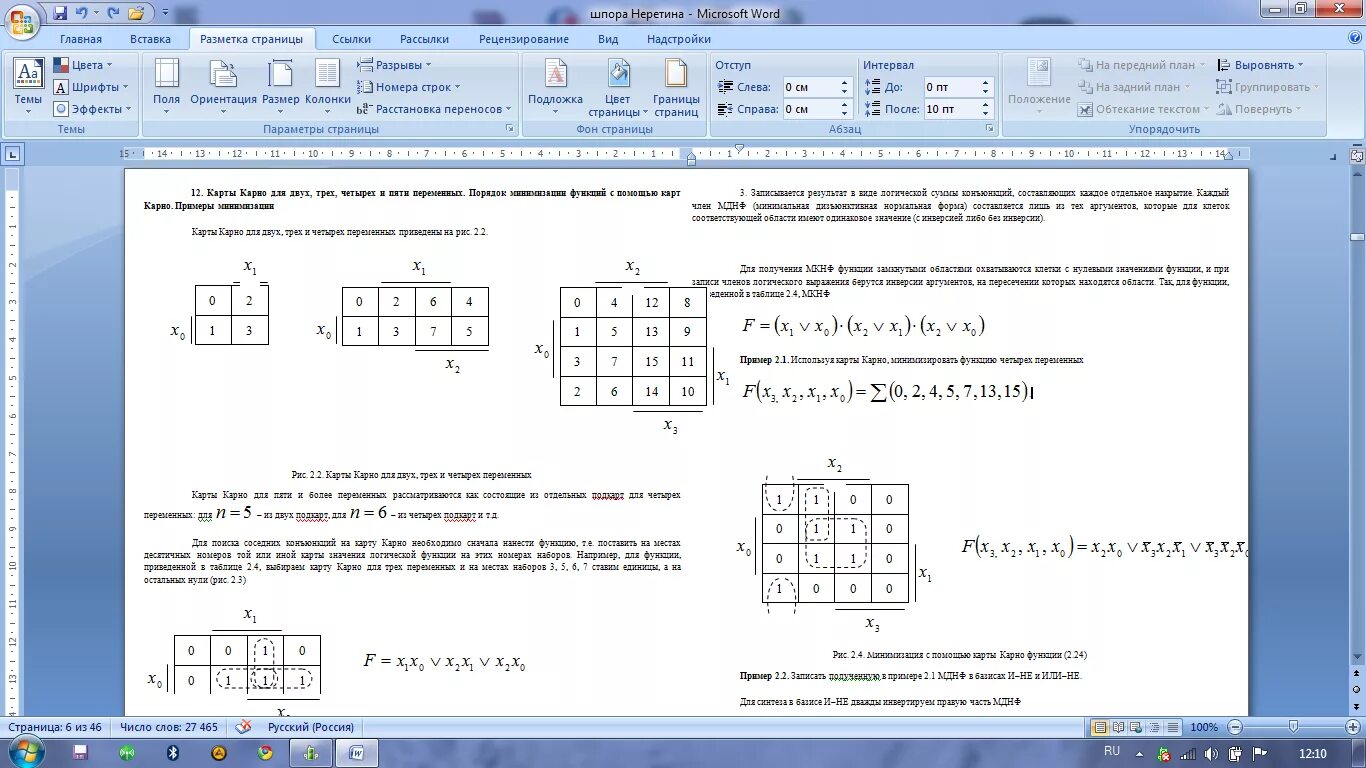This screenshot has height=768, width=1366.
Task: Switch to Web Layout view
Action: pos(1137,727)
